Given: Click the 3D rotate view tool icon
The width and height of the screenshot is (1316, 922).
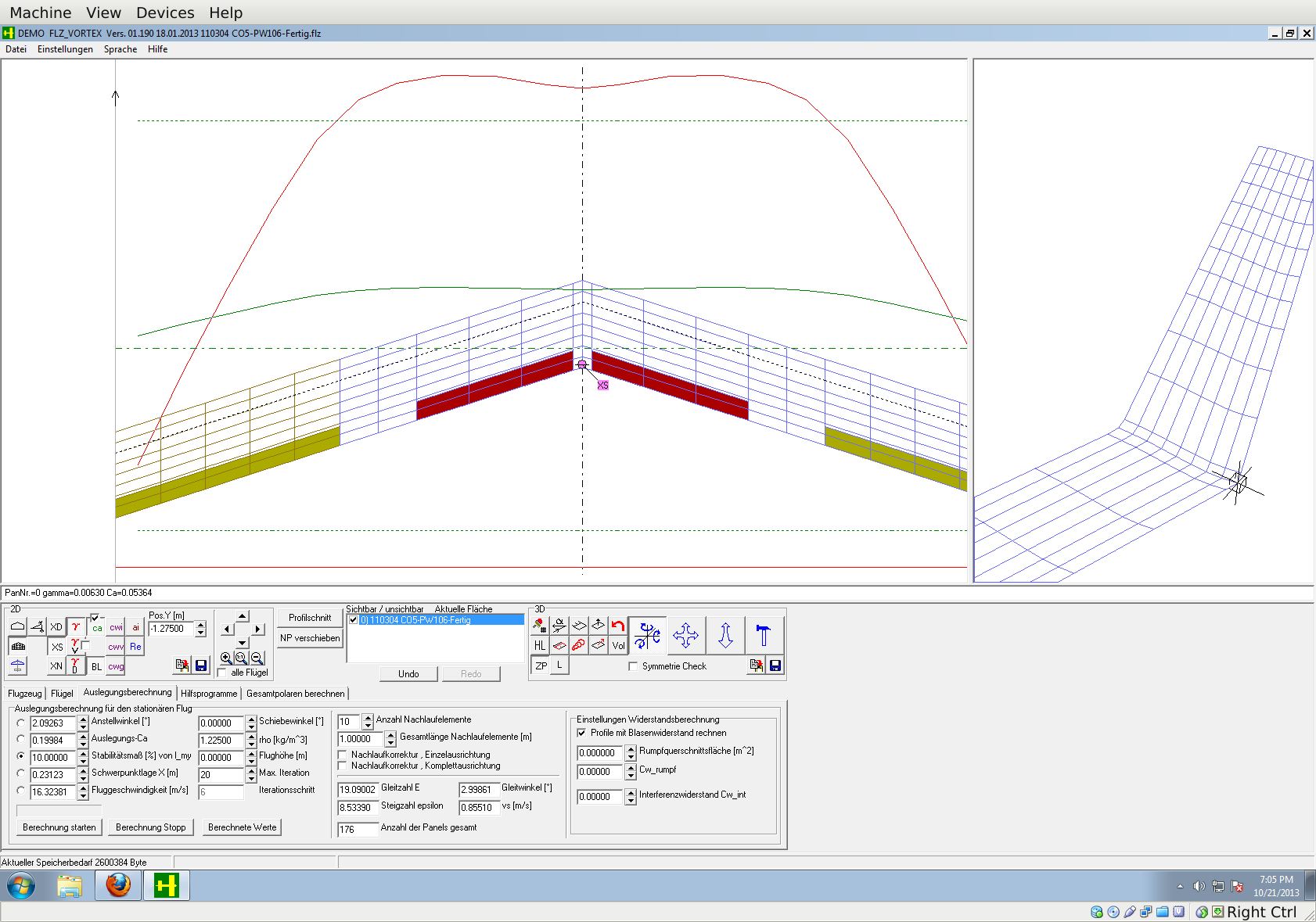Looking at the screenshot, I should [x=647, y=635].
